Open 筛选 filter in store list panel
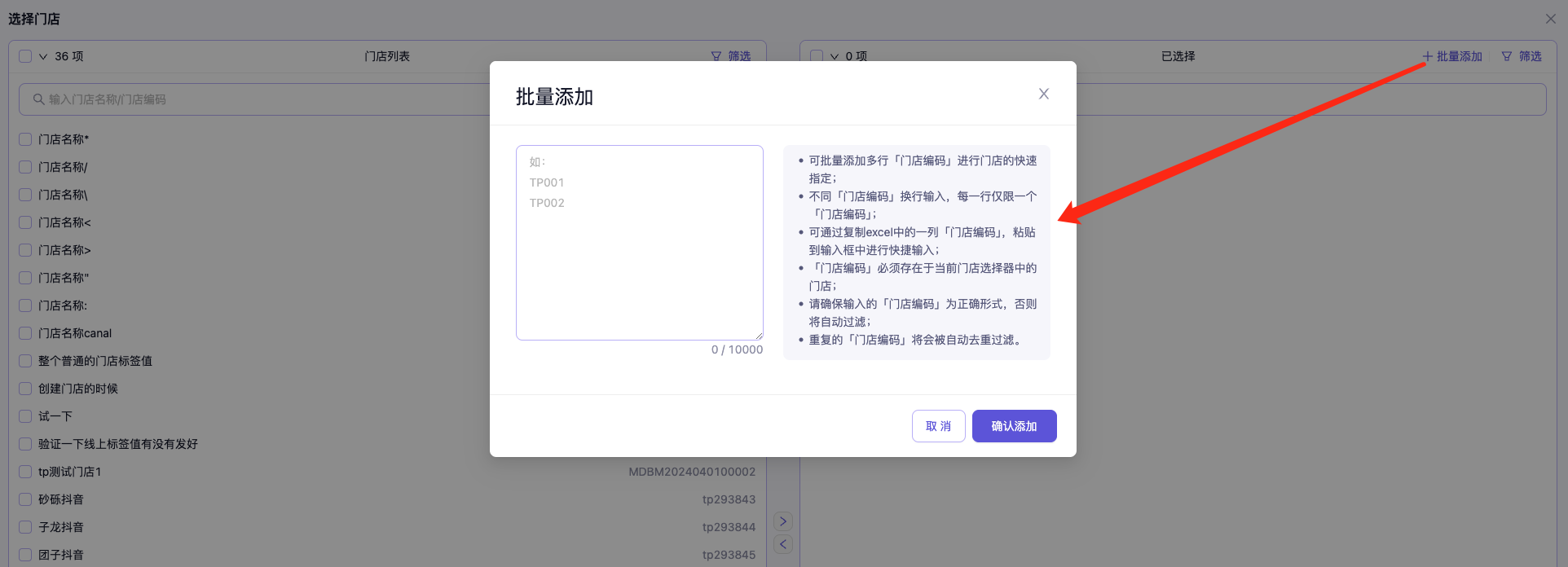The width and height of the screenshot is (1568, 567). tap(731, 56)
